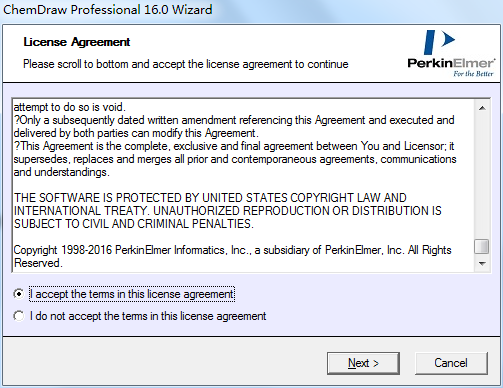This screenshot has width=503, height=388.
Task: Click the 'License Agreement' heading
Action: pyautogui.click(x=77, y=42)
